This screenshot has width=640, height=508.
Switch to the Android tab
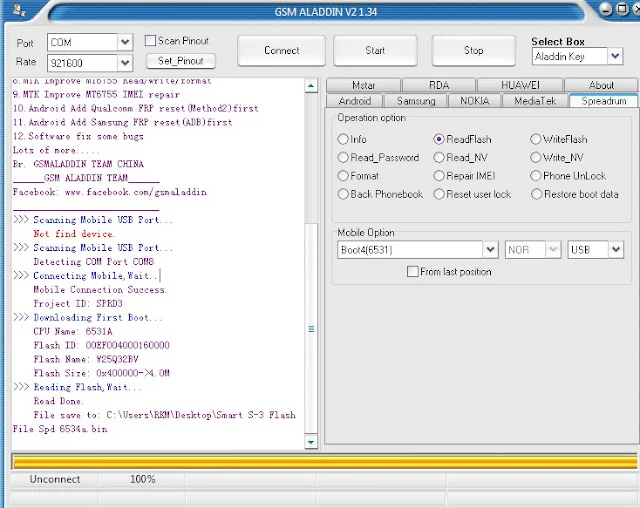click(x=355, y=101)
